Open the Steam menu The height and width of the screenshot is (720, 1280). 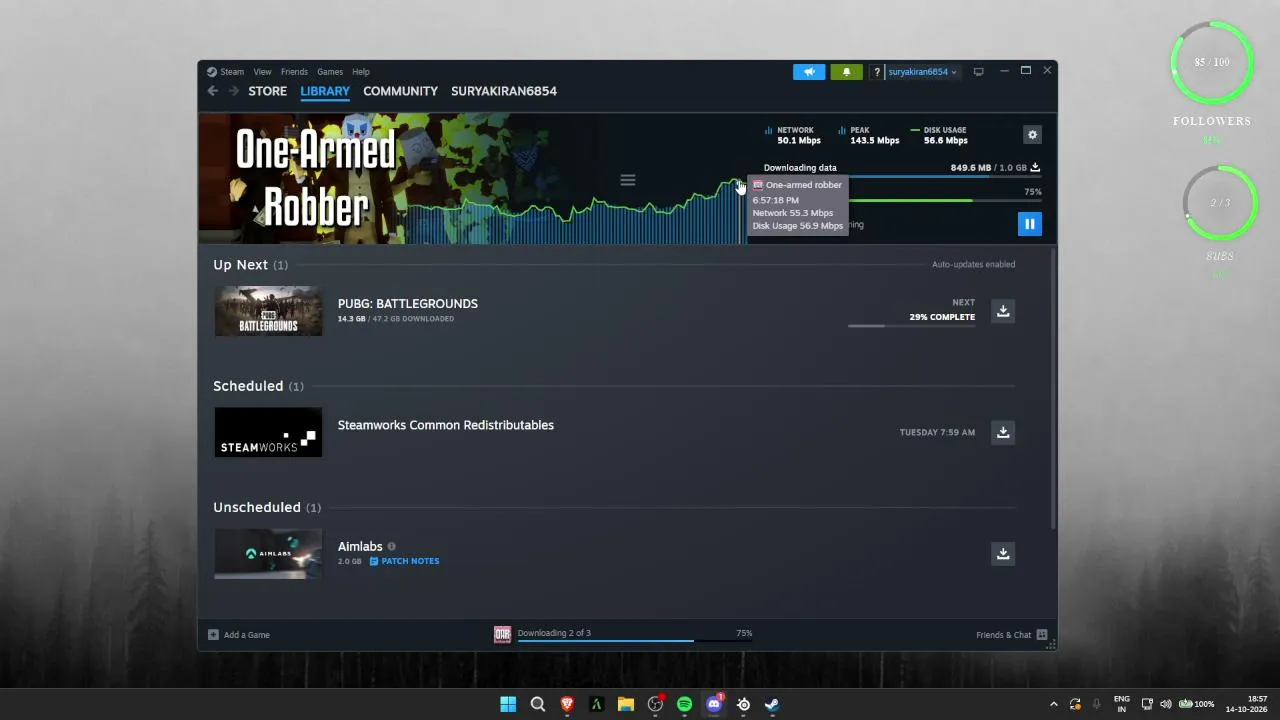pyautogui.click(x=232, y=72)
